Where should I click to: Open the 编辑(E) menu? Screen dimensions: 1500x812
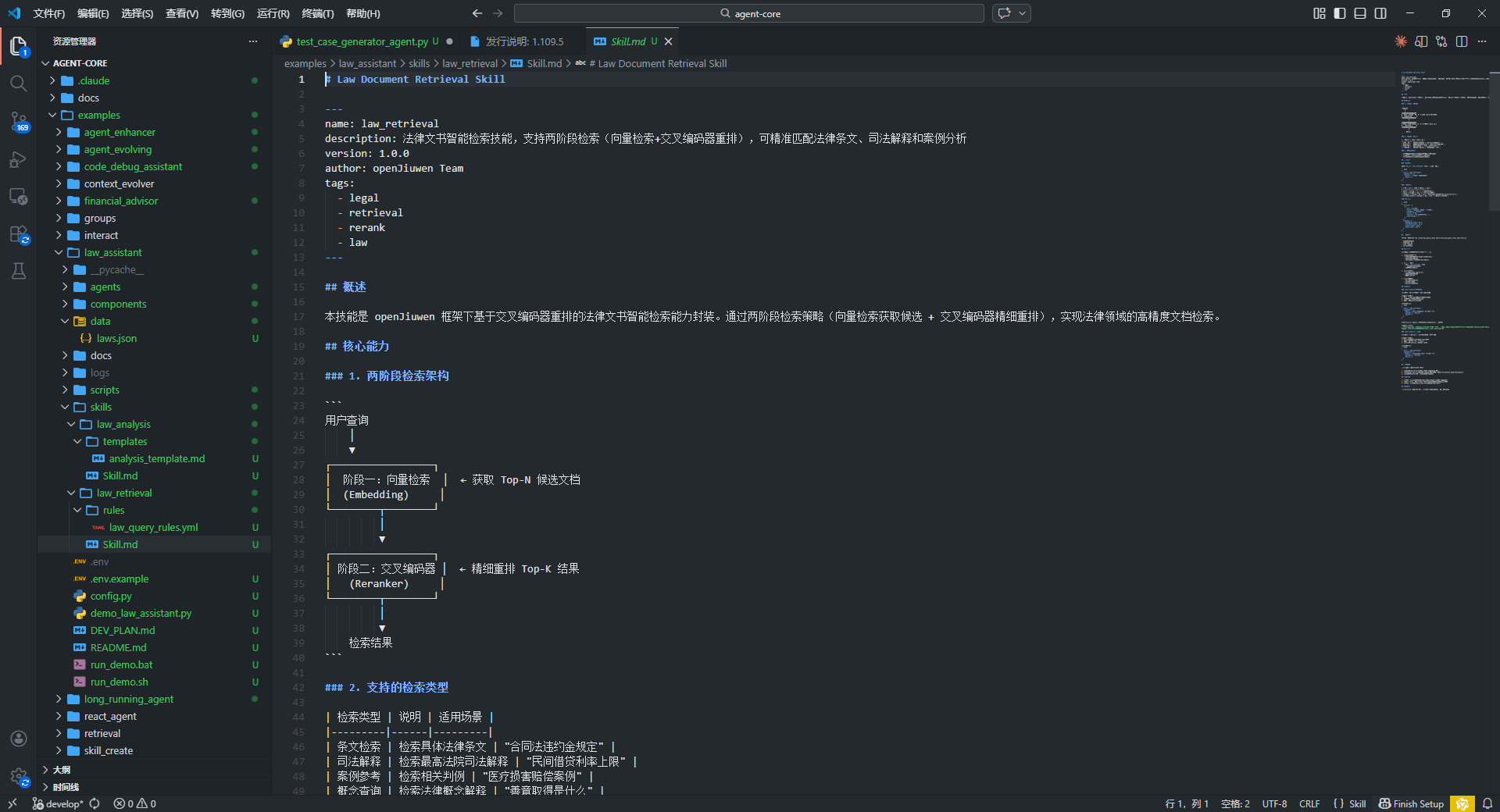tap(93, 13)
